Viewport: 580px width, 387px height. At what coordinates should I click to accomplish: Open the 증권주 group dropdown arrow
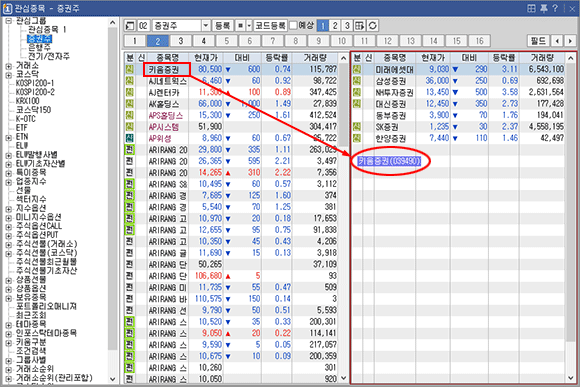[206, 26]
